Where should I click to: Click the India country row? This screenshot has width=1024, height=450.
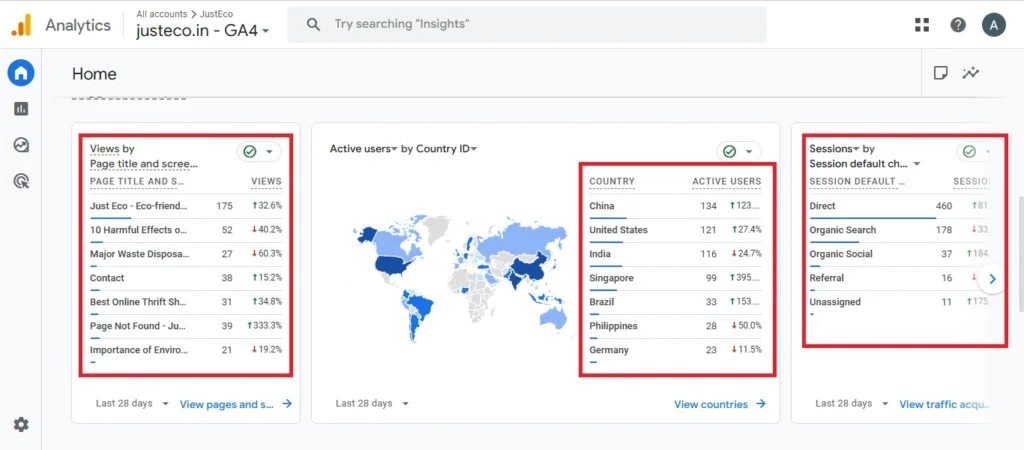tap(675, 254)
